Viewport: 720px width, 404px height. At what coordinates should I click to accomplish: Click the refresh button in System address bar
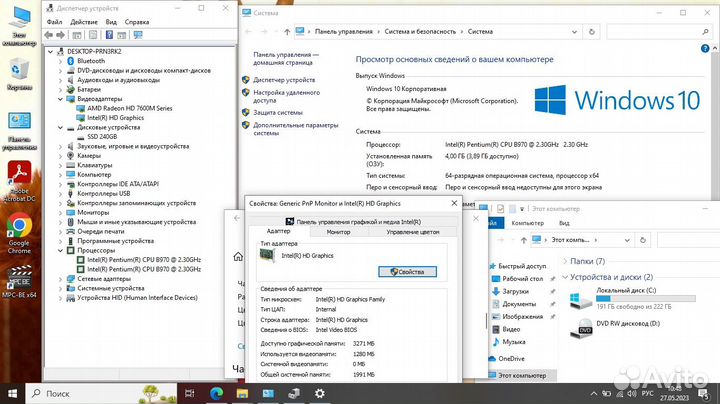coord(591,32)
